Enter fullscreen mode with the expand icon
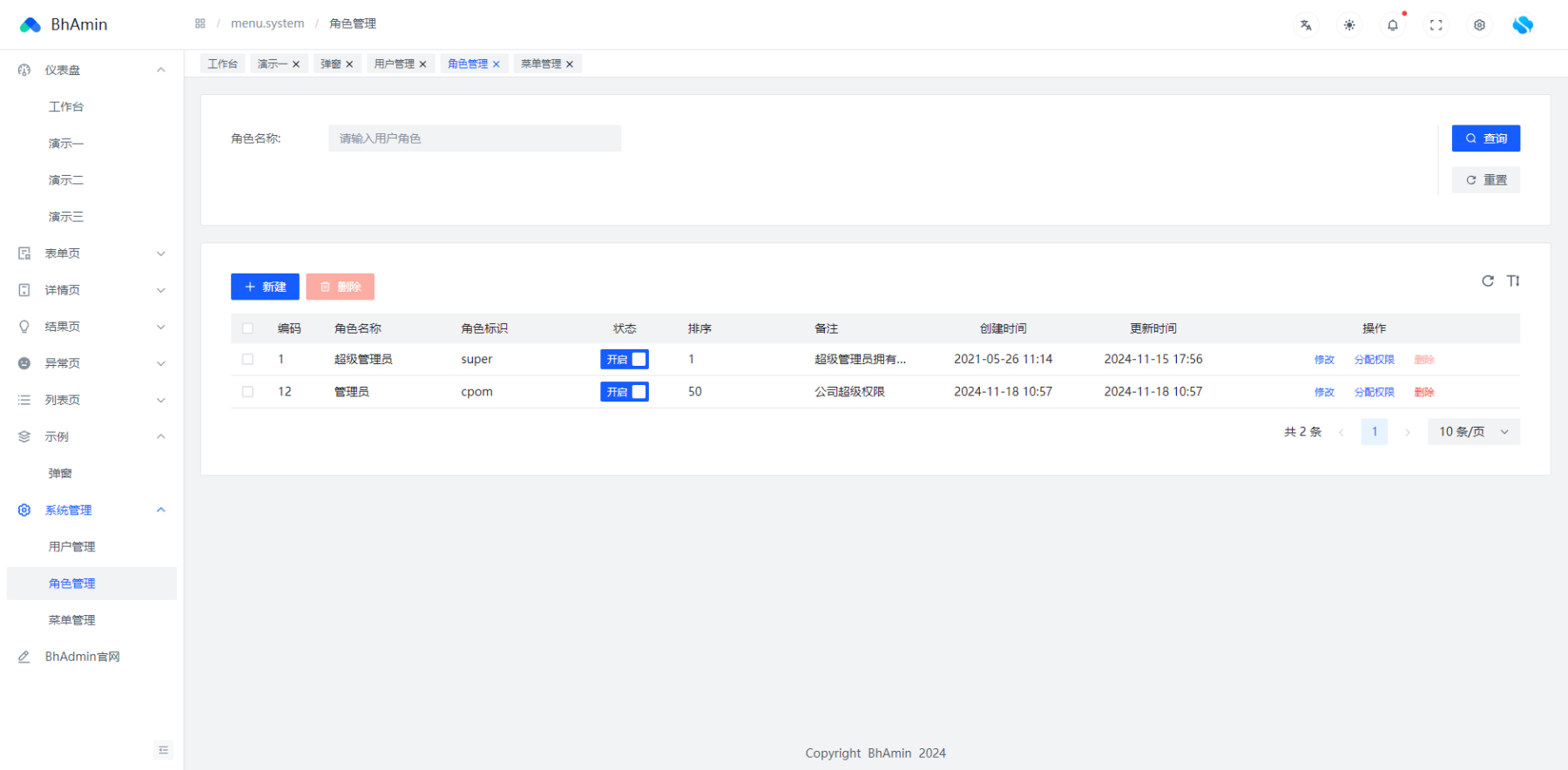1568x770 pixels. 1436,25
